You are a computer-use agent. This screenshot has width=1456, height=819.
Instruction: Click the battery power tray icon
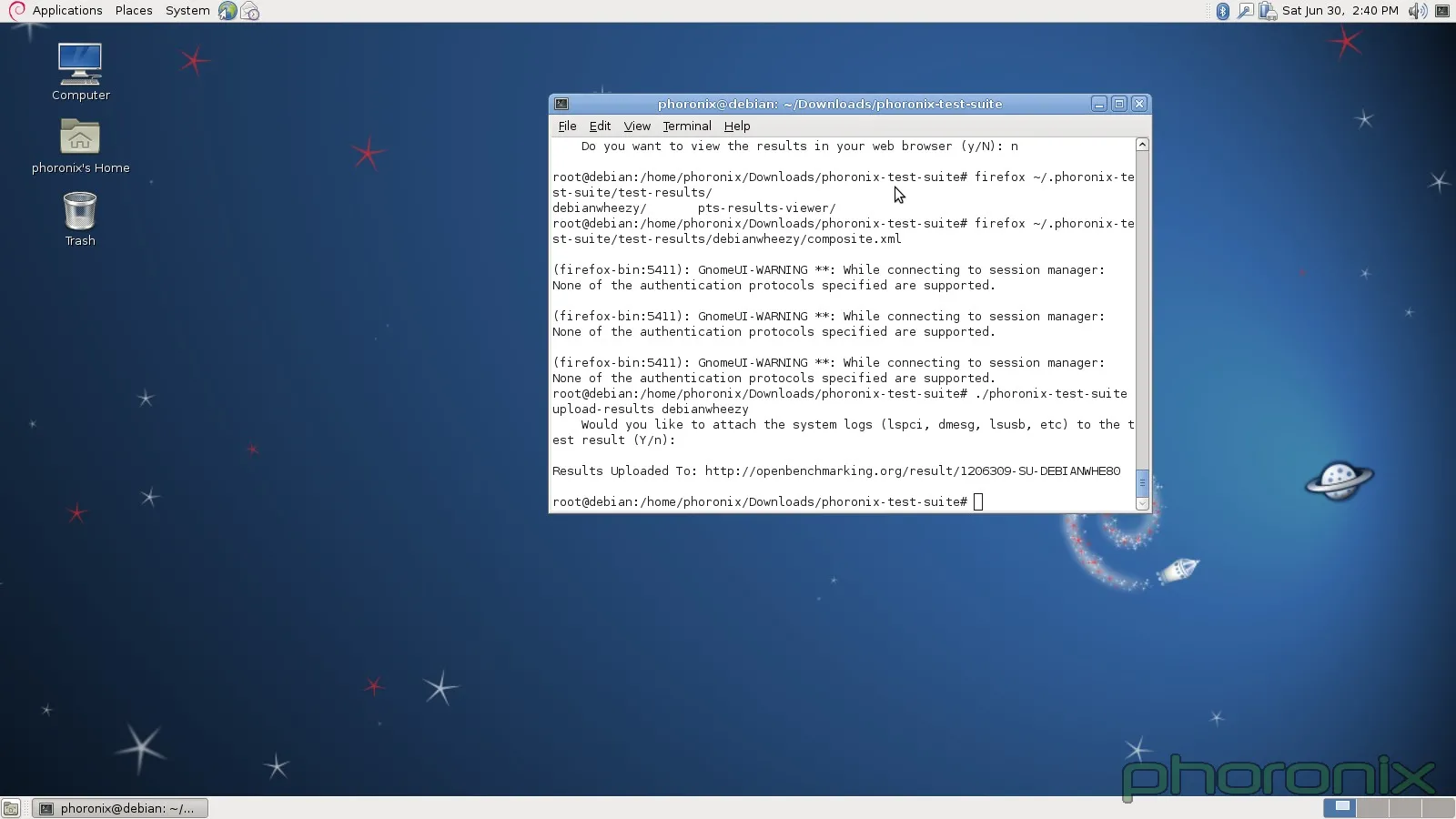click(1268, 11)
